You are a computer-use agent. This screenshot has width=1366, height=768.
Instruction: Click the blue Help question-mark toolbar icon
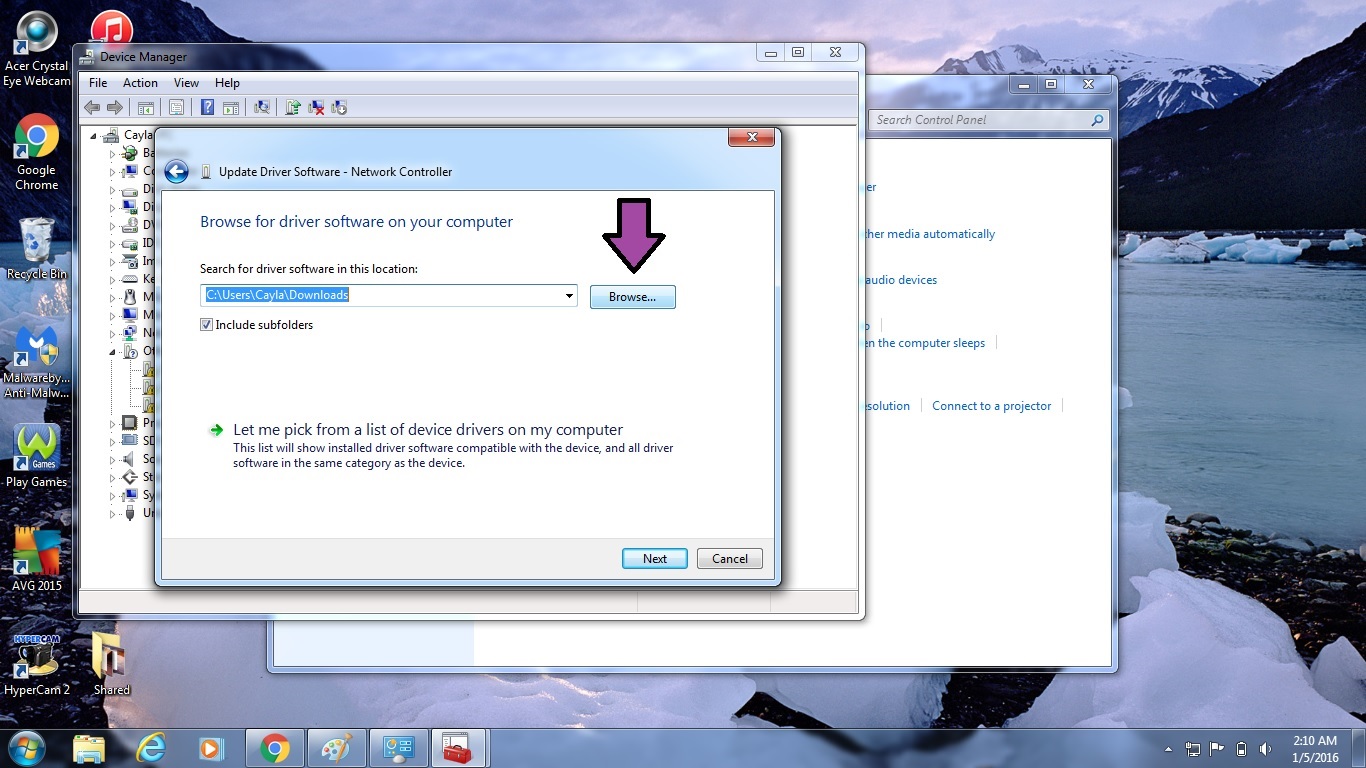tap(208, 108)
